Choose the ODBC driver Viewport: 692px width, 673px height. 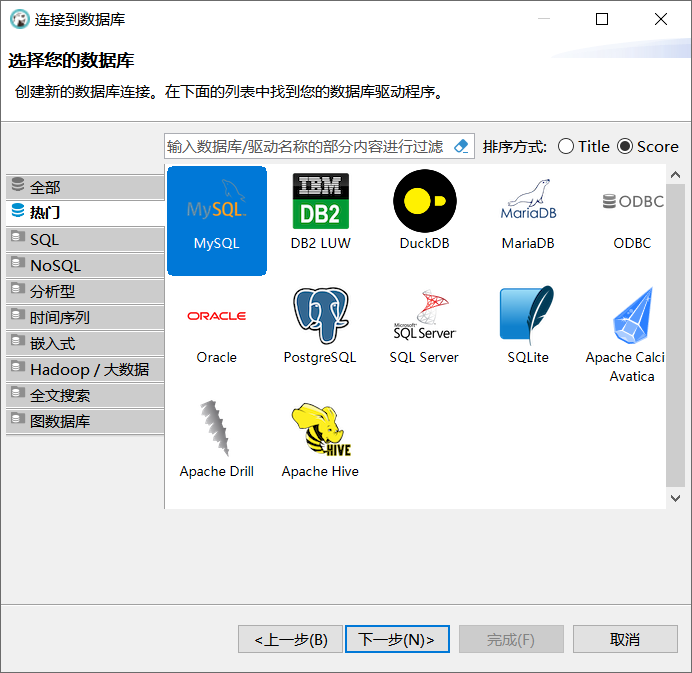632,221
